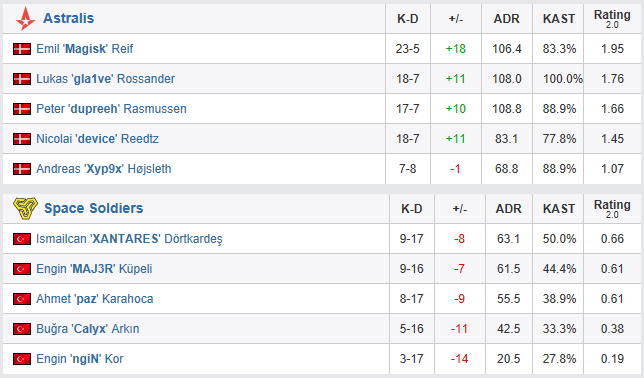Sort Space Soldiers table by +/- header
Viewport: 644px width, 378px height.
460,209
